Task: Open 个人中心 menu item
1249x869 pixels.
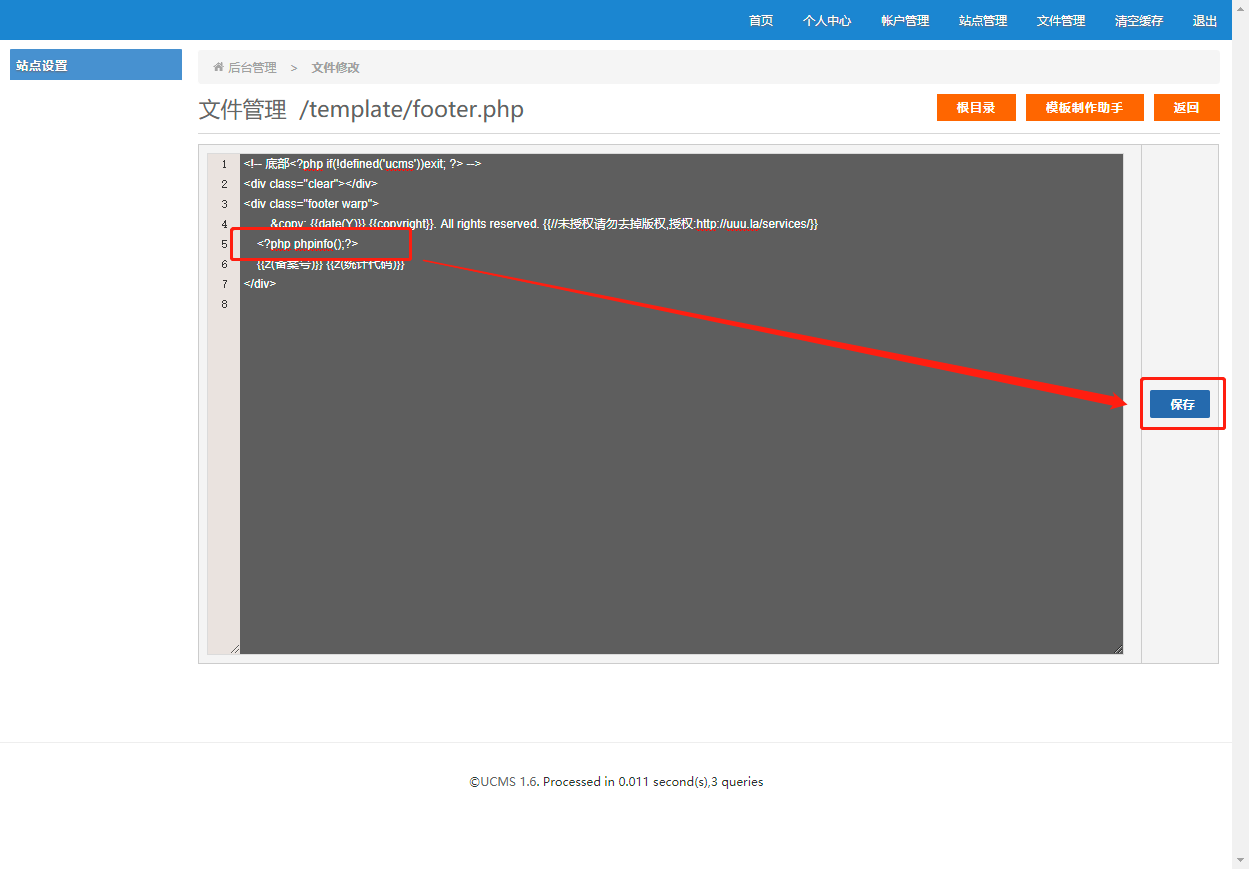Action: [827, 20]
